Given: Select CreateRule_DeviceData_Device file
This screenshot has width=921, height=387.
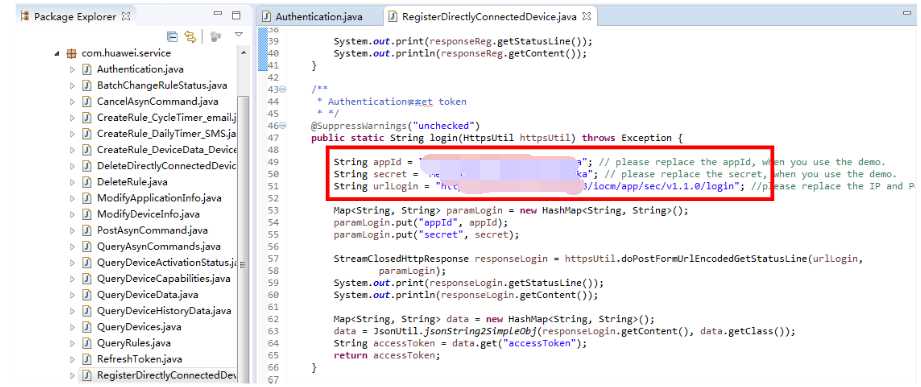Looking at the screenshot, I should pyautogui.click(x=167, y=150).
